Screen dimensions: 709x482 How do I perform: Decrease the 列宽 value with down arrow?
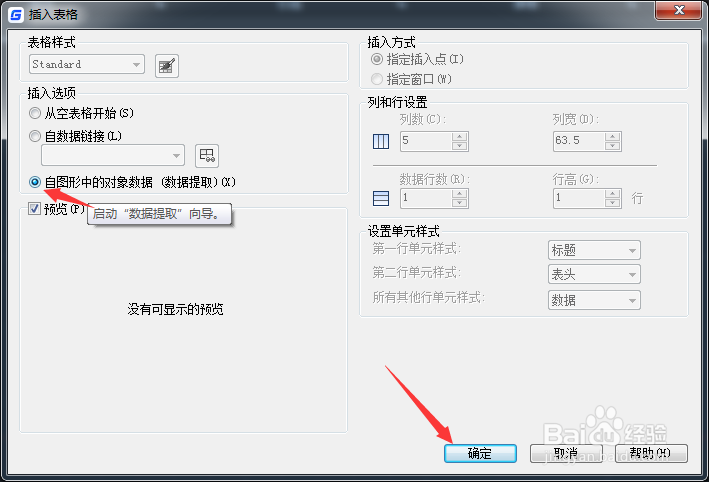(612, 146)
